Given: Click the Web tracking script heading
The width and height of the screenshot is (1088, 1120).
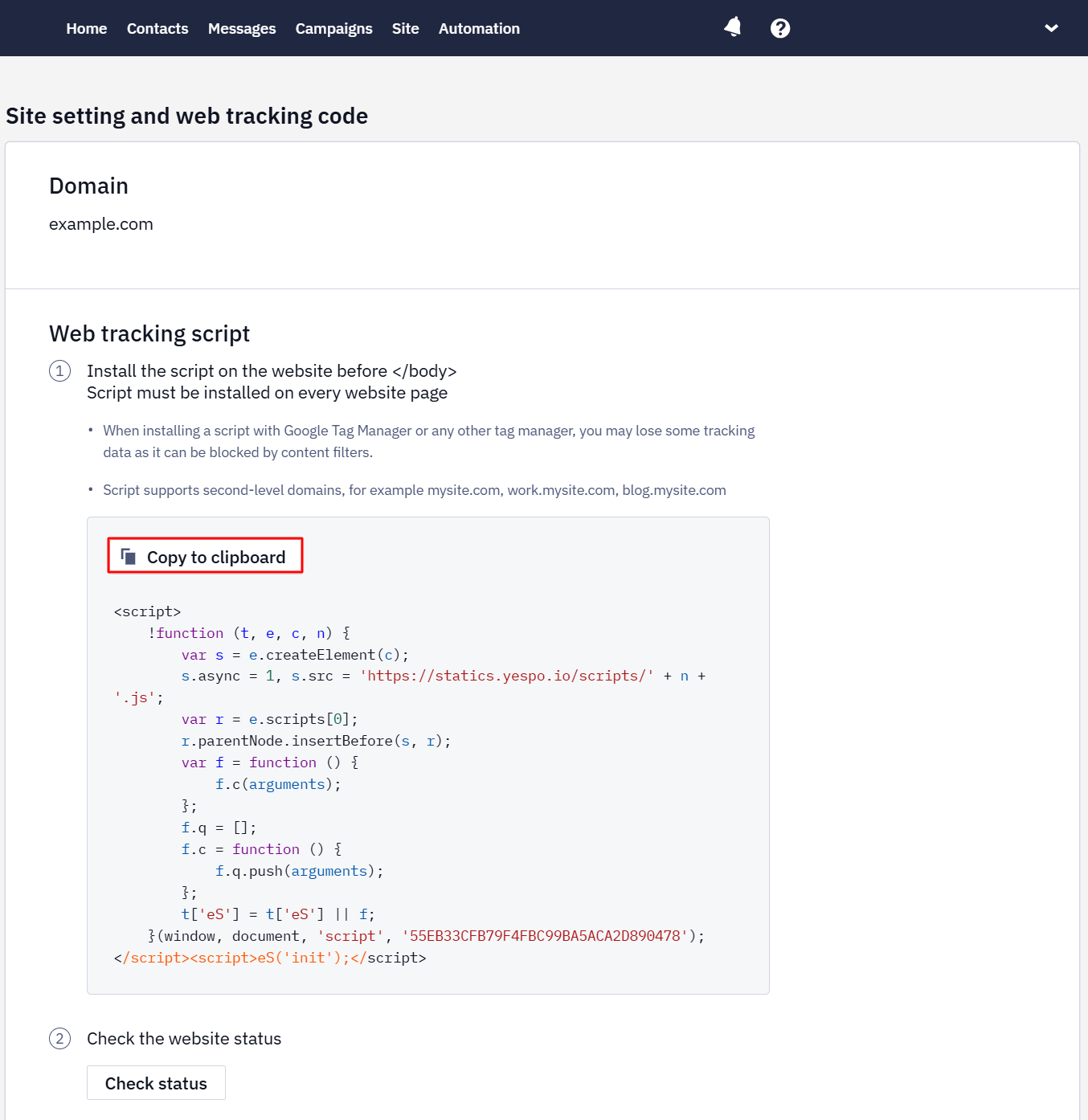Looking at the screenshot, I should pyautogui.click(x=149, y=333).
